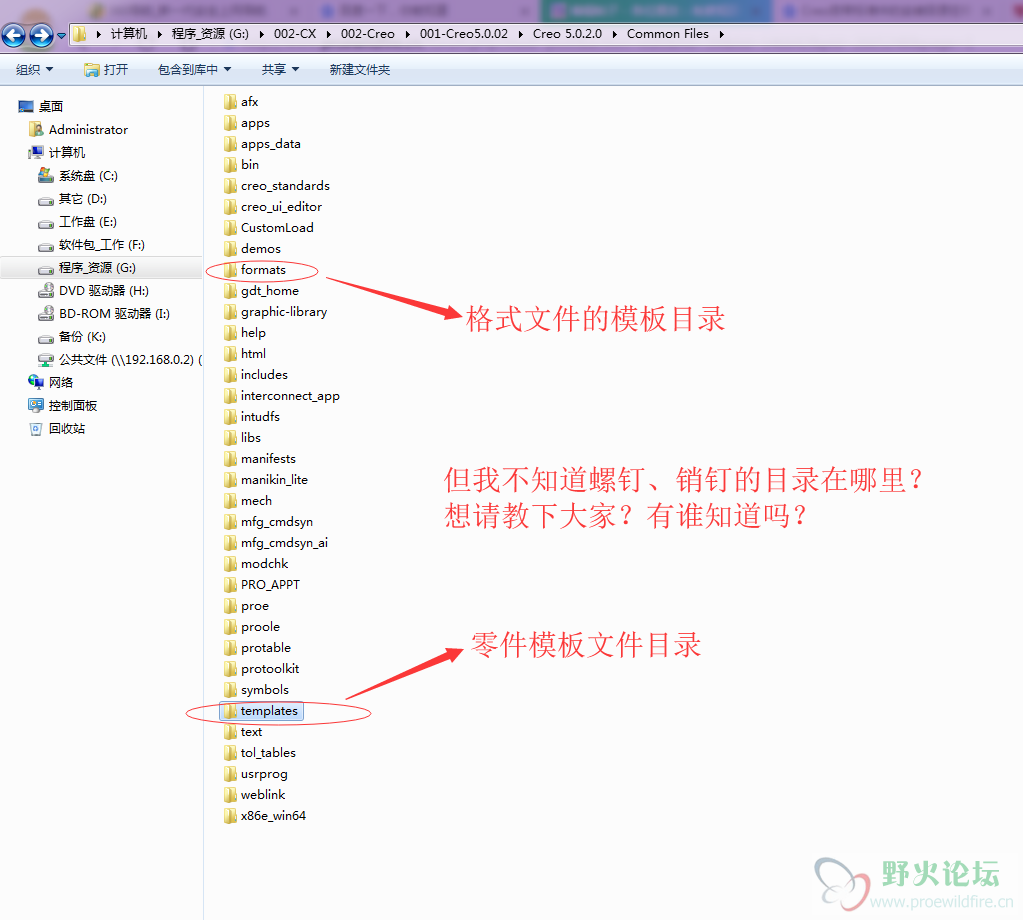This screenshot has height=920, width=1023.
Task: Select the tol_tables folder
Action: [x=260, y=753]
